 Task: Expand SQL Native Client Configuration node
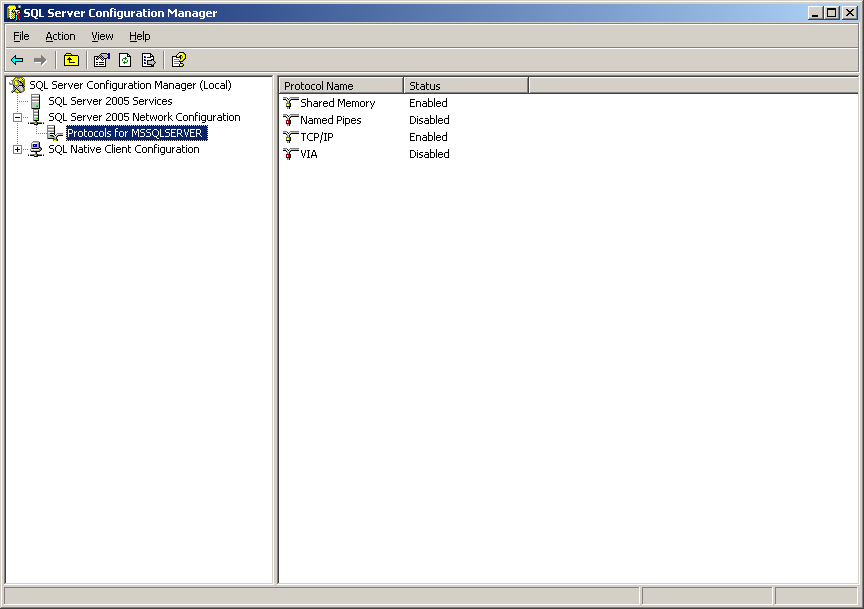18,149
